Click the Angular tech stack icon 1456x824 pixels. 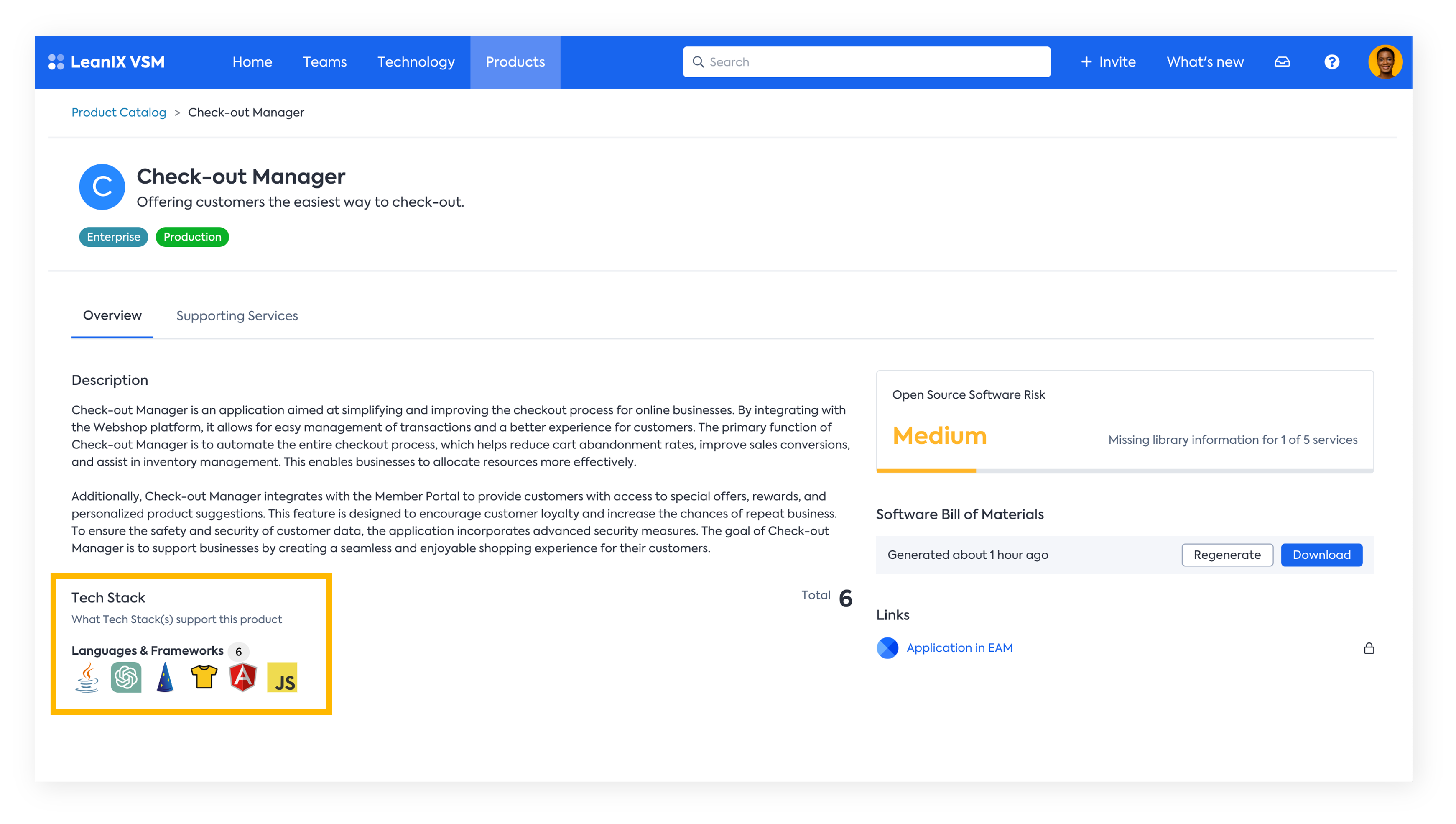click(x=243, y=677)
